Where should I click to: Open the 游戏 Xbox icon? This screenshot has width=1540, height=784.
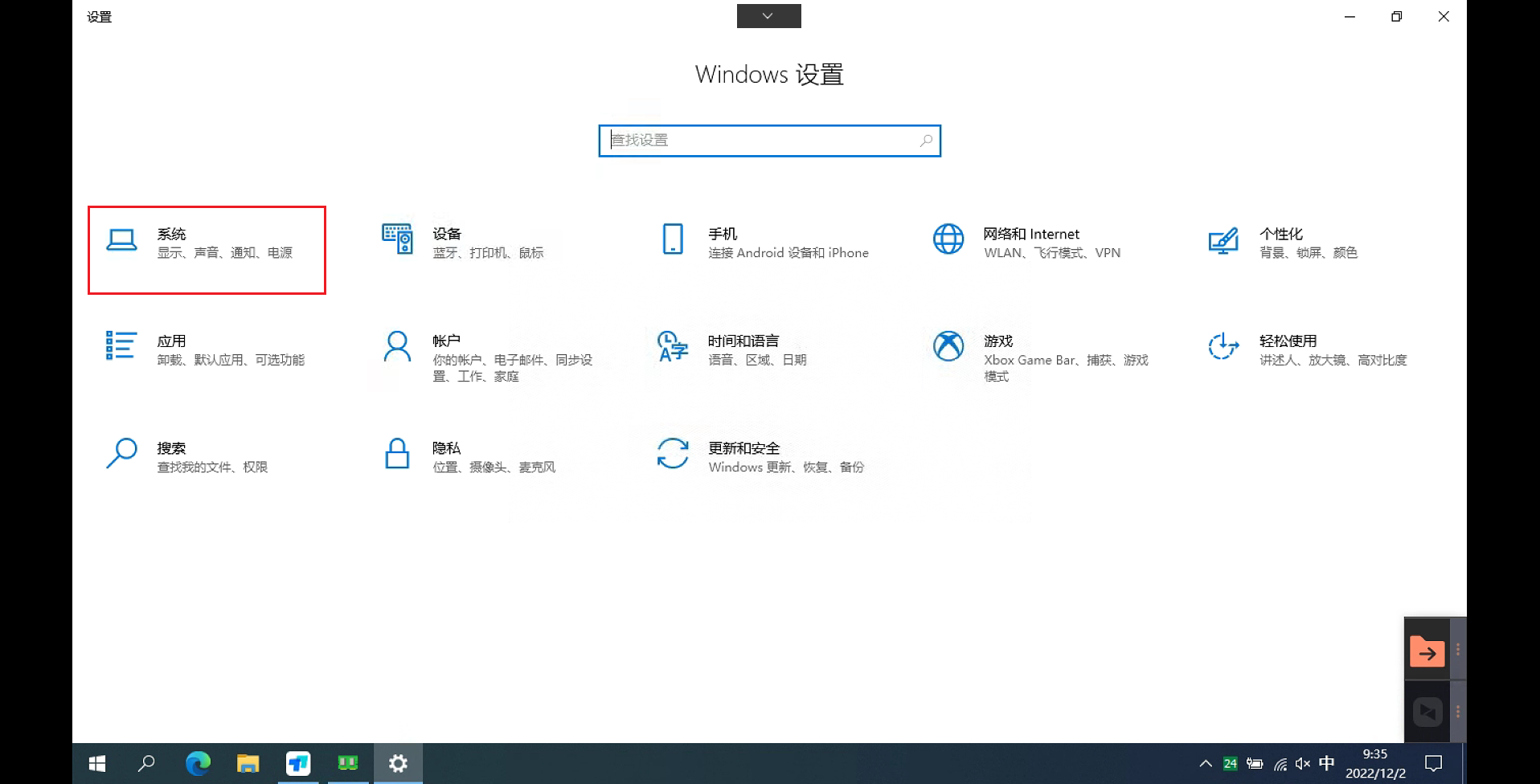[x=948, y=346]
